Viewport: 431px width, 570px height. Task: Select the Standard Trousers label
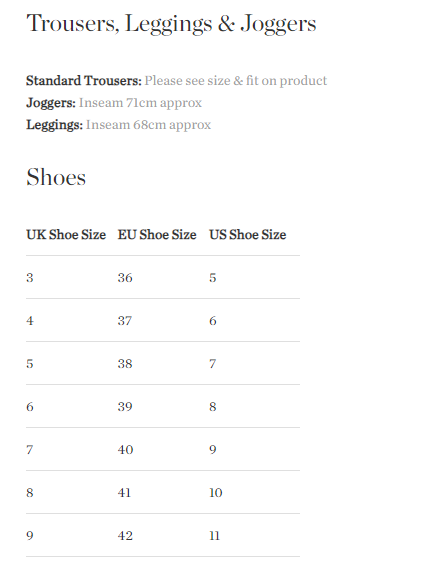pyautogui.click(x=84, y=81)
